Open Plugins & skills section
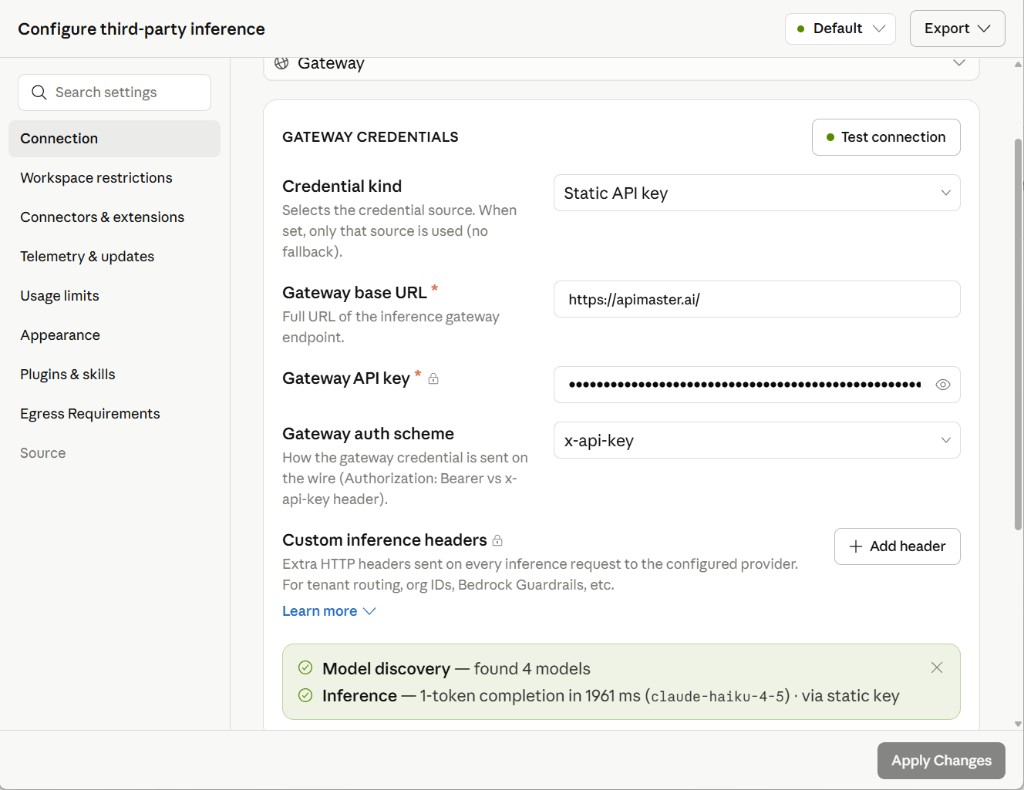Screen dimensions: 1024x790 click(67, 374)
